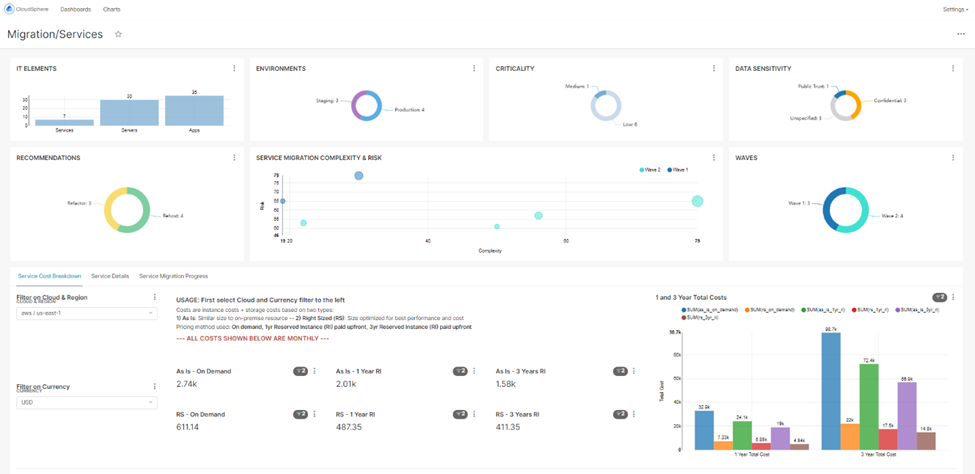Click the 2.74k value under As Is - On Demand
Screen dimensions: 975x474
coord(186,384)
